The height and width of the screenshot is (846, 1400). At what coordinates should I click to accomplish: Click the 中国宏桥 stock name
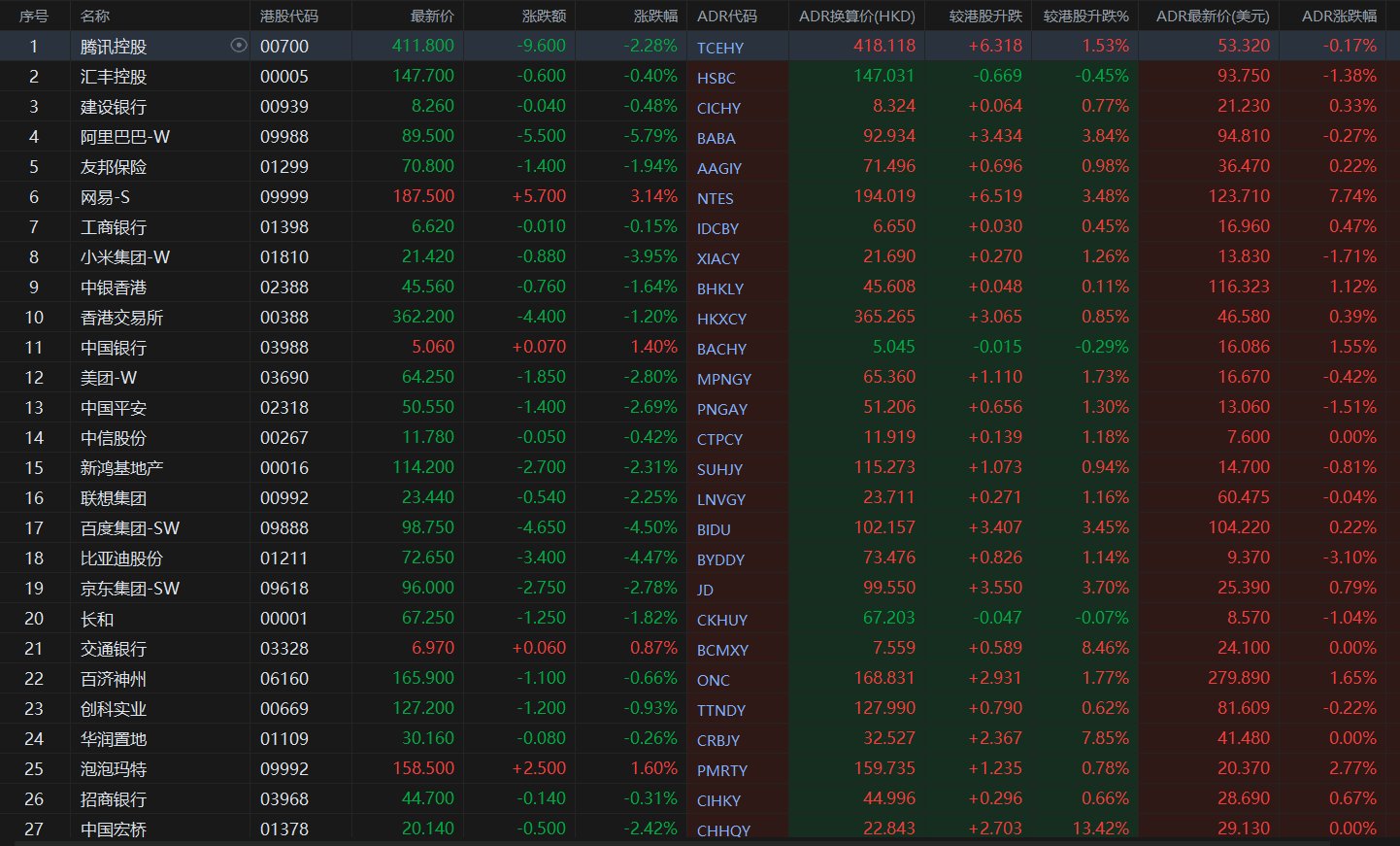[114, 829]
